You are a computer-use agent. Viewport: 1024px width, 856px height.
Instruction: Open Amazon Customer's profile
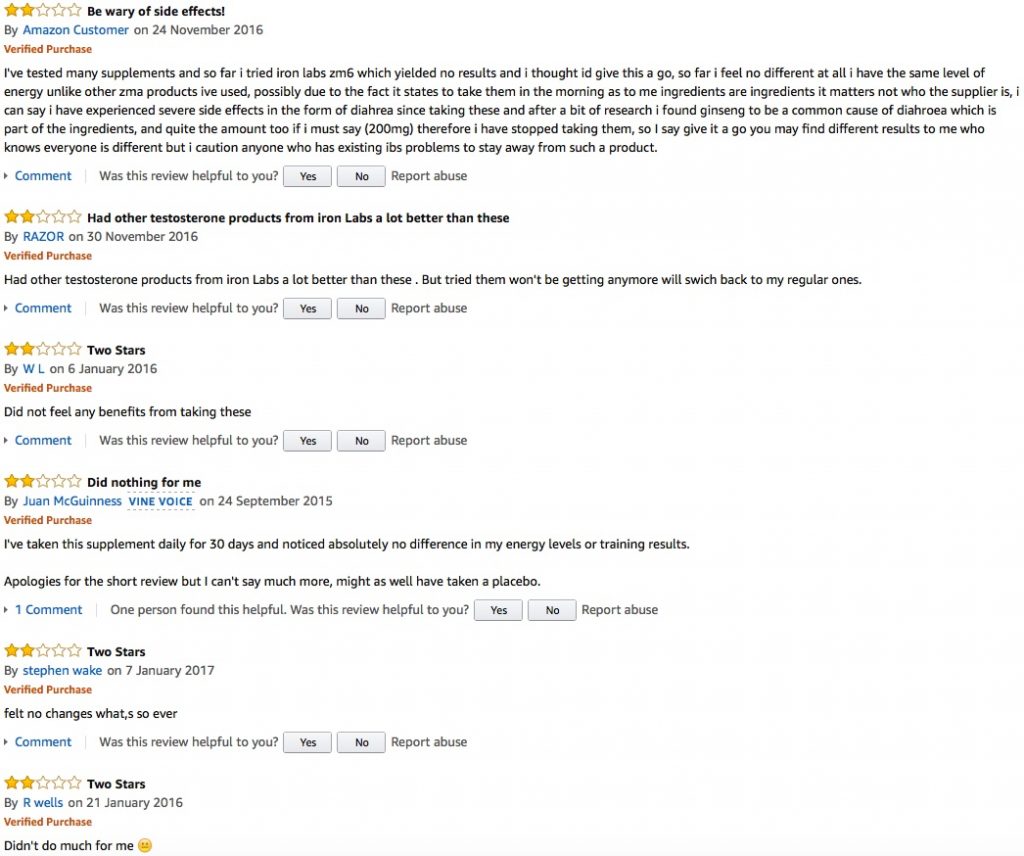(75, 30)
